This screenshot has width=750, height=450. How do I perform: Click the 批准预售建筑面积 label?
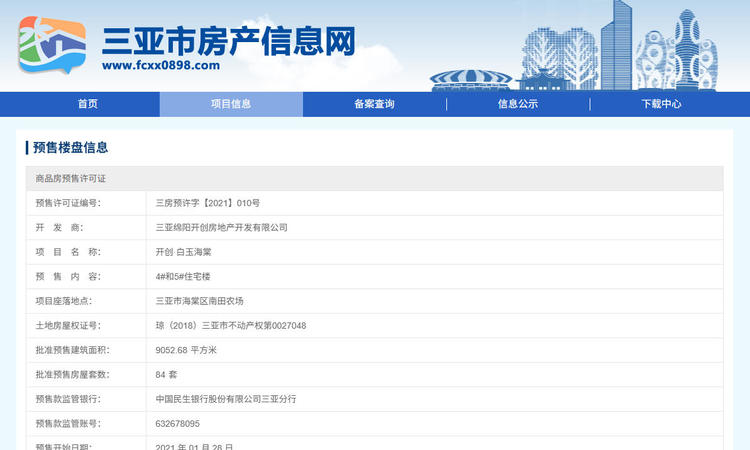click(73, 350)
